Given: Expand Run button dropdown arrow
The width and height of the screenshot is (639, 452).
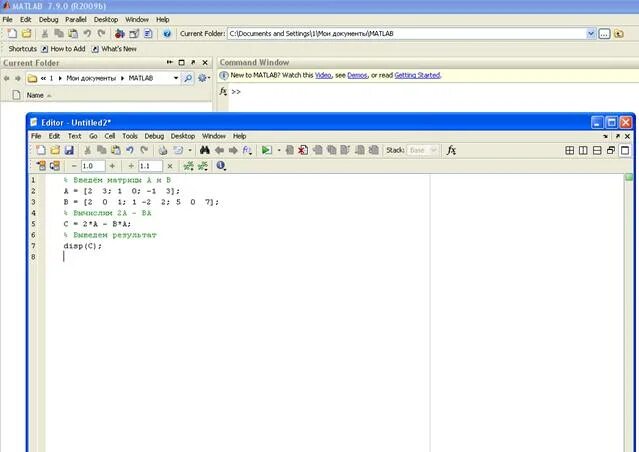Looking at the screenshot, I should [x=279, y=150].
